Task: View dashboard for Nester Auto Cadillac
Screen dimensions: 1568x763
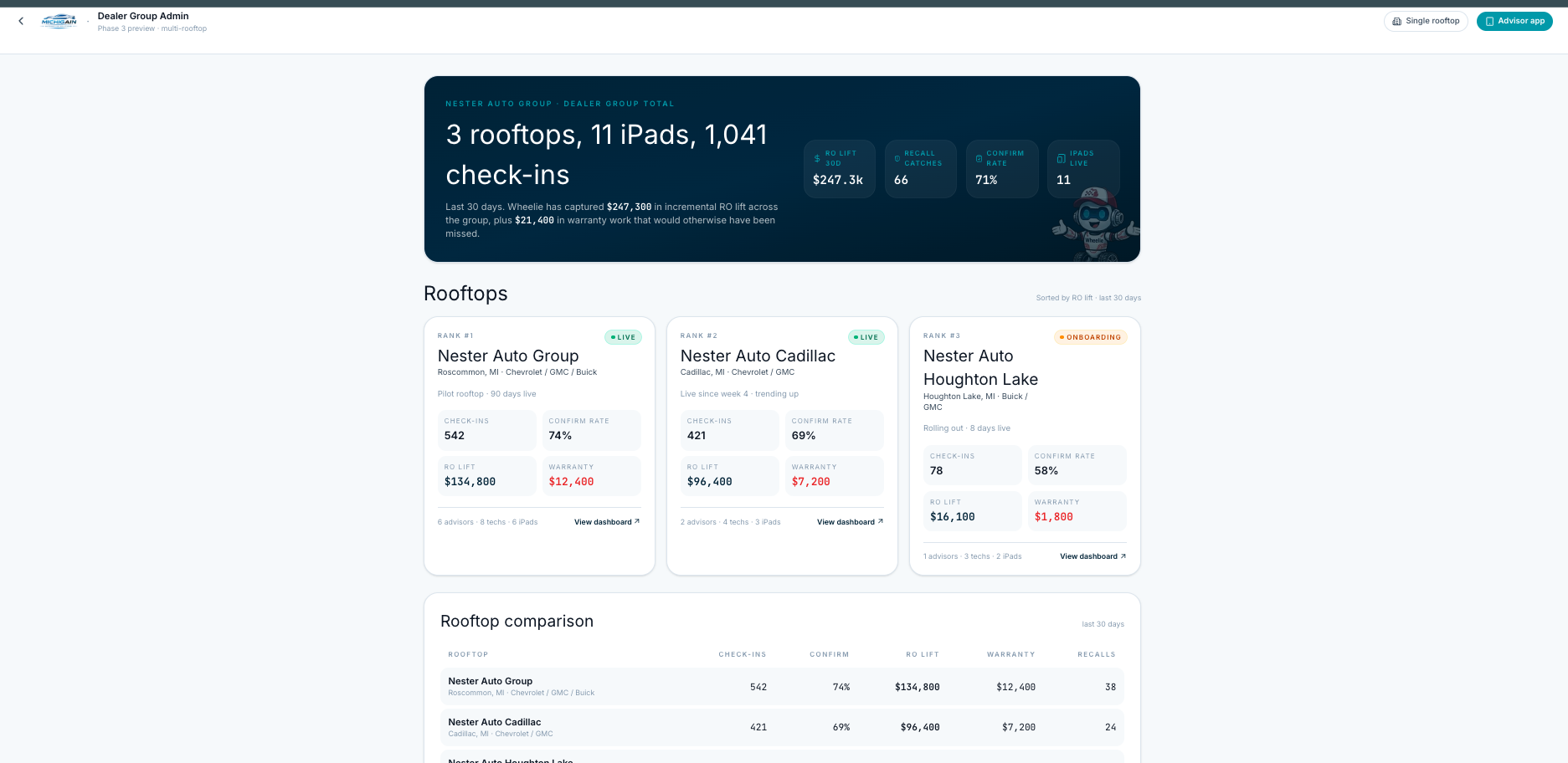Action: (x=850, y=522)
